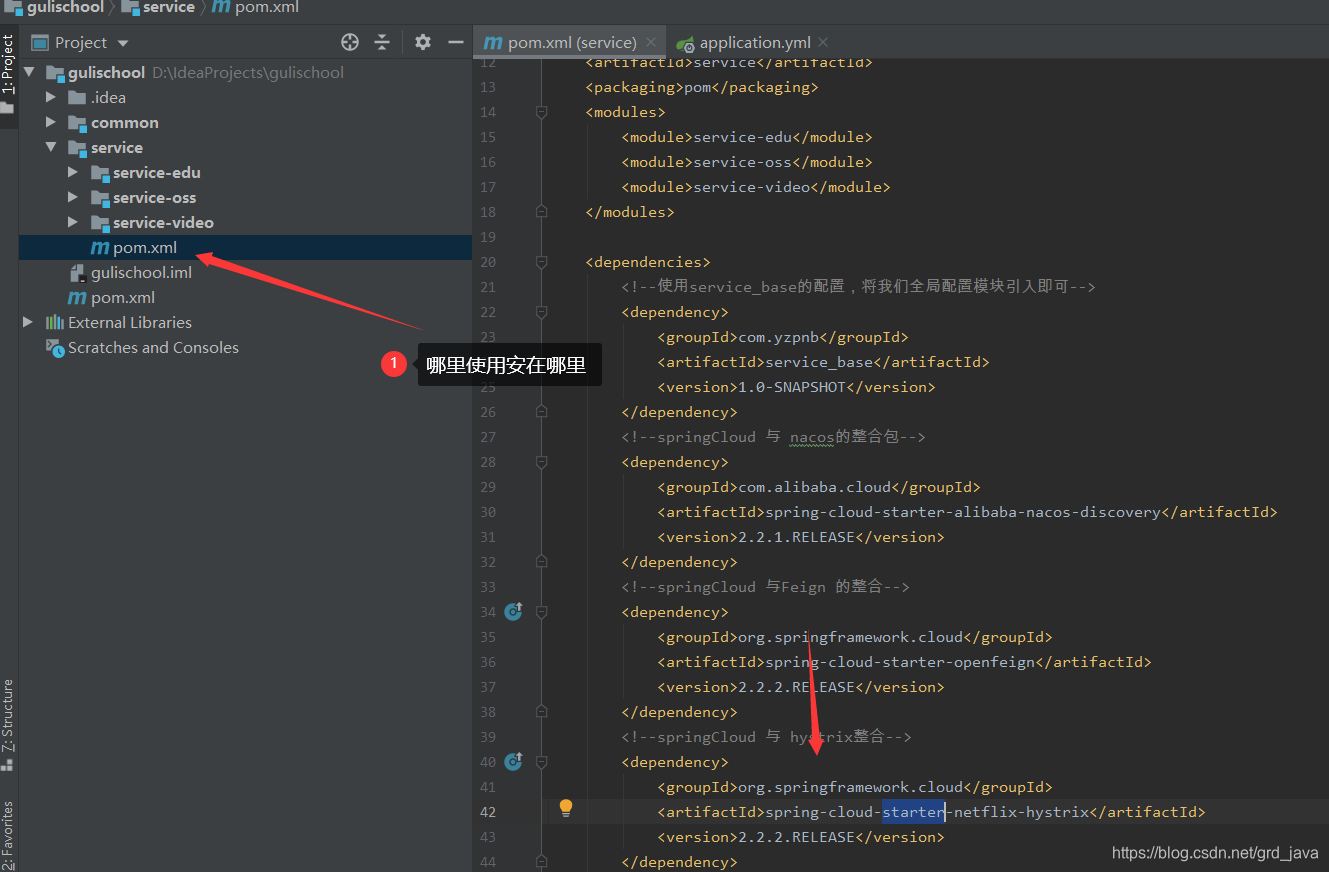This screenshot has height=872, width=1329.
Task: Click the Scratches and Consoles icon
Action: [x=54, y=347]
